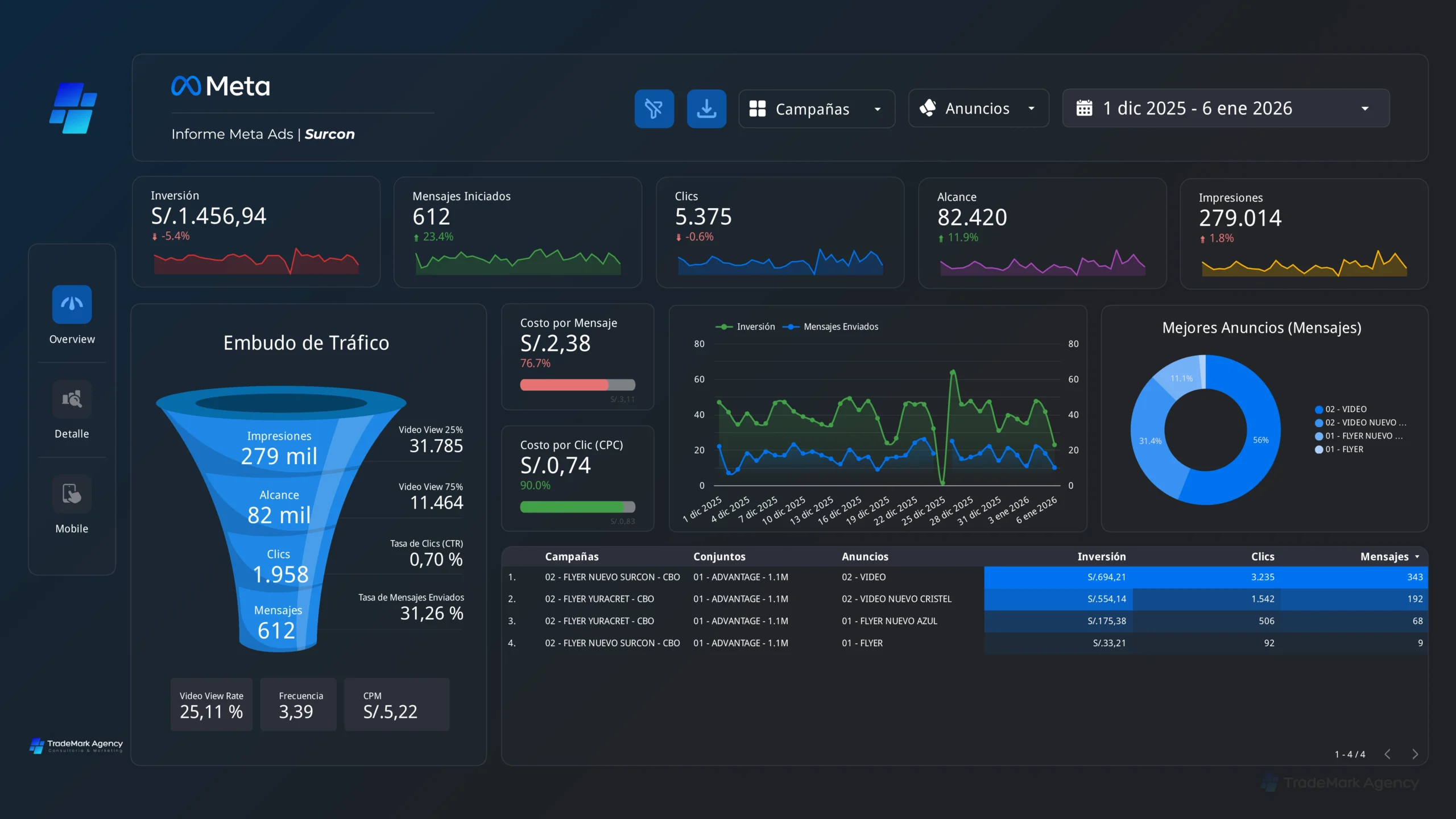The height and width of the screenshot is (819, 1456).
Task: Expand the Campañas dropdown filter
Action: point(817,109)
